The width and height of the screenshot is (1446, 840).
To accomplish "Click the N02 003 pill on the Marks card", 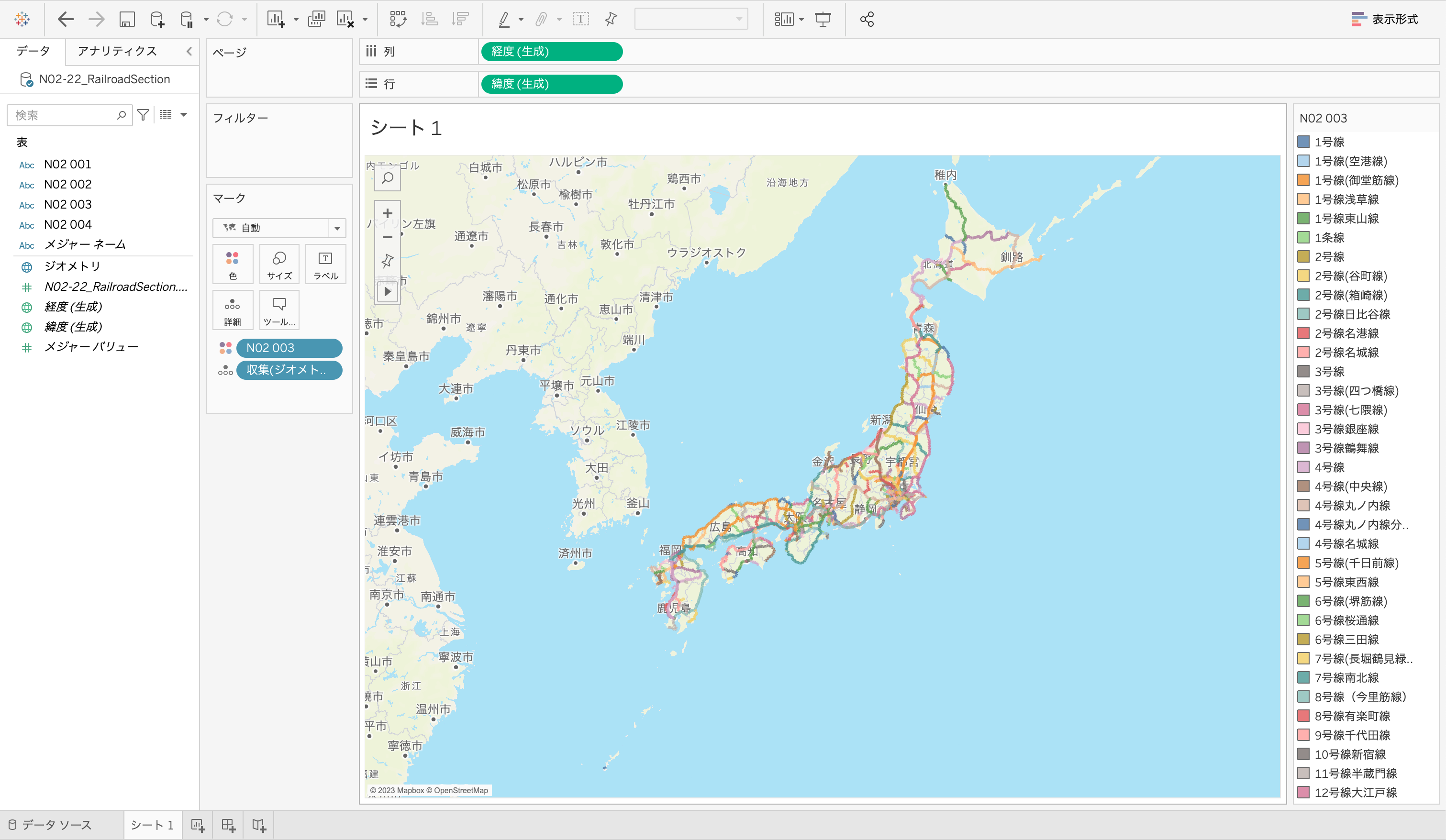I will pos(289,348).
